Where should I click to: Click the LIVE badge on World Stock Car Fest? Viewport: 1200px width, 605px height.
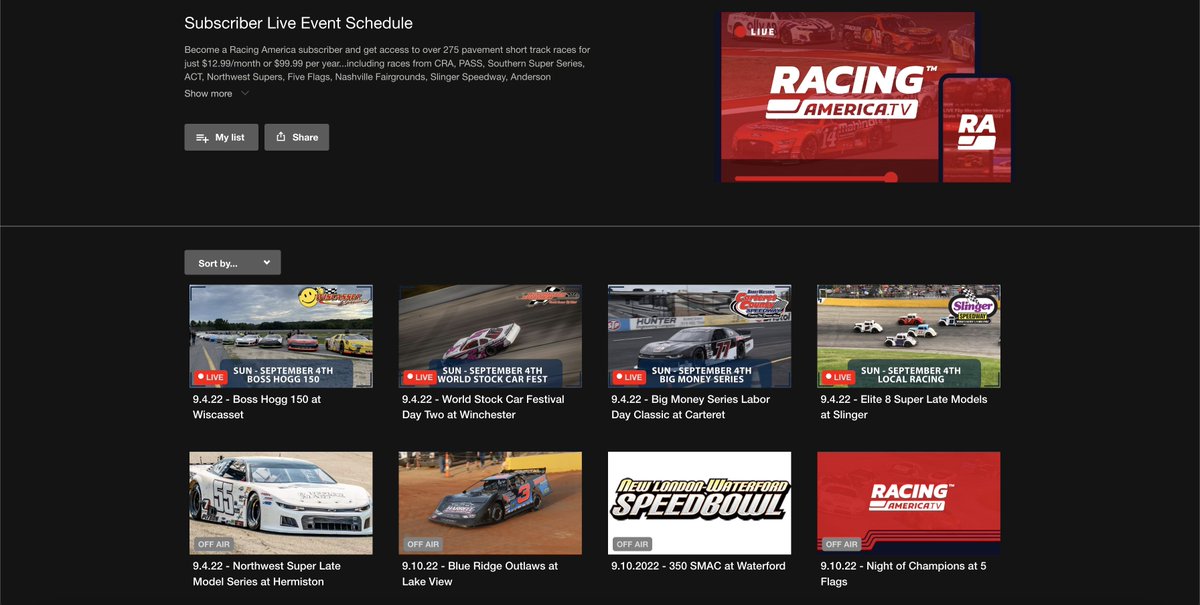419,377
